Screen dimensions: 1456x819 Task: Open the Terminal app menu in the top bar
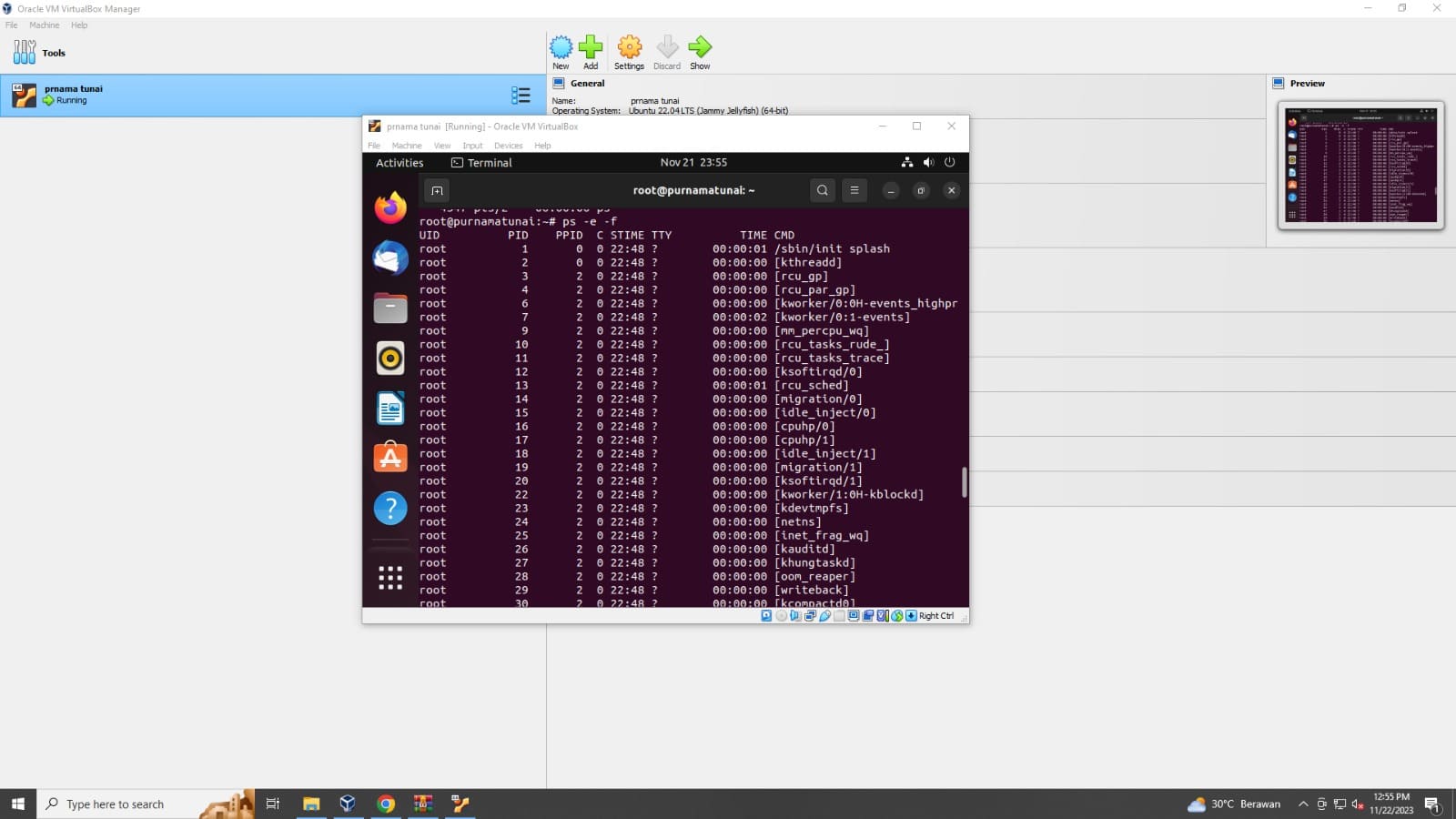click(481, 163)
